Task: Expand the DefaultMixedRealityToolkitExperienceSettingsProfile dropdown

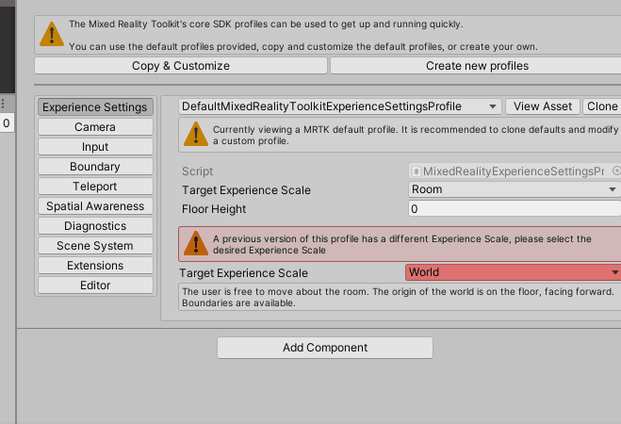Action: 340,106
